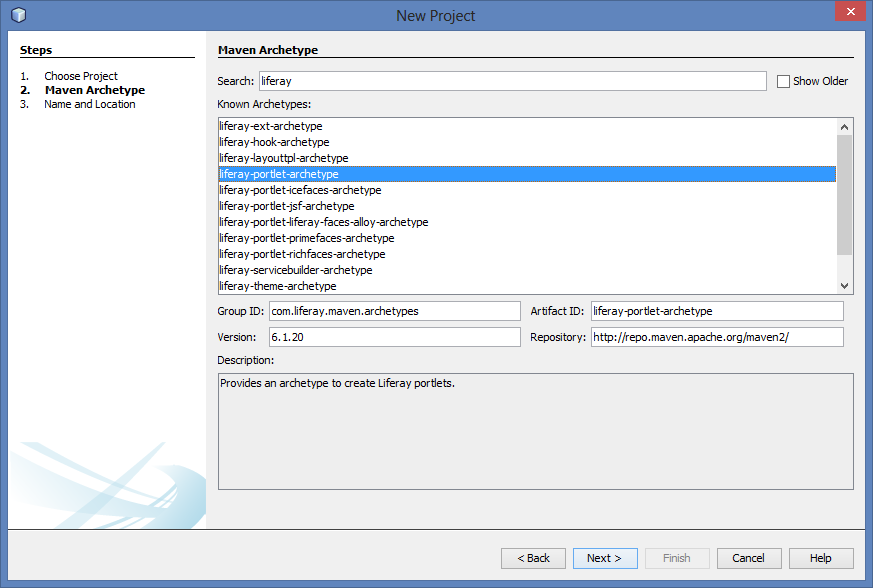Choose liferay-portlet-primefaces-archetype
The image size is (873, 588).
[306, 238]
